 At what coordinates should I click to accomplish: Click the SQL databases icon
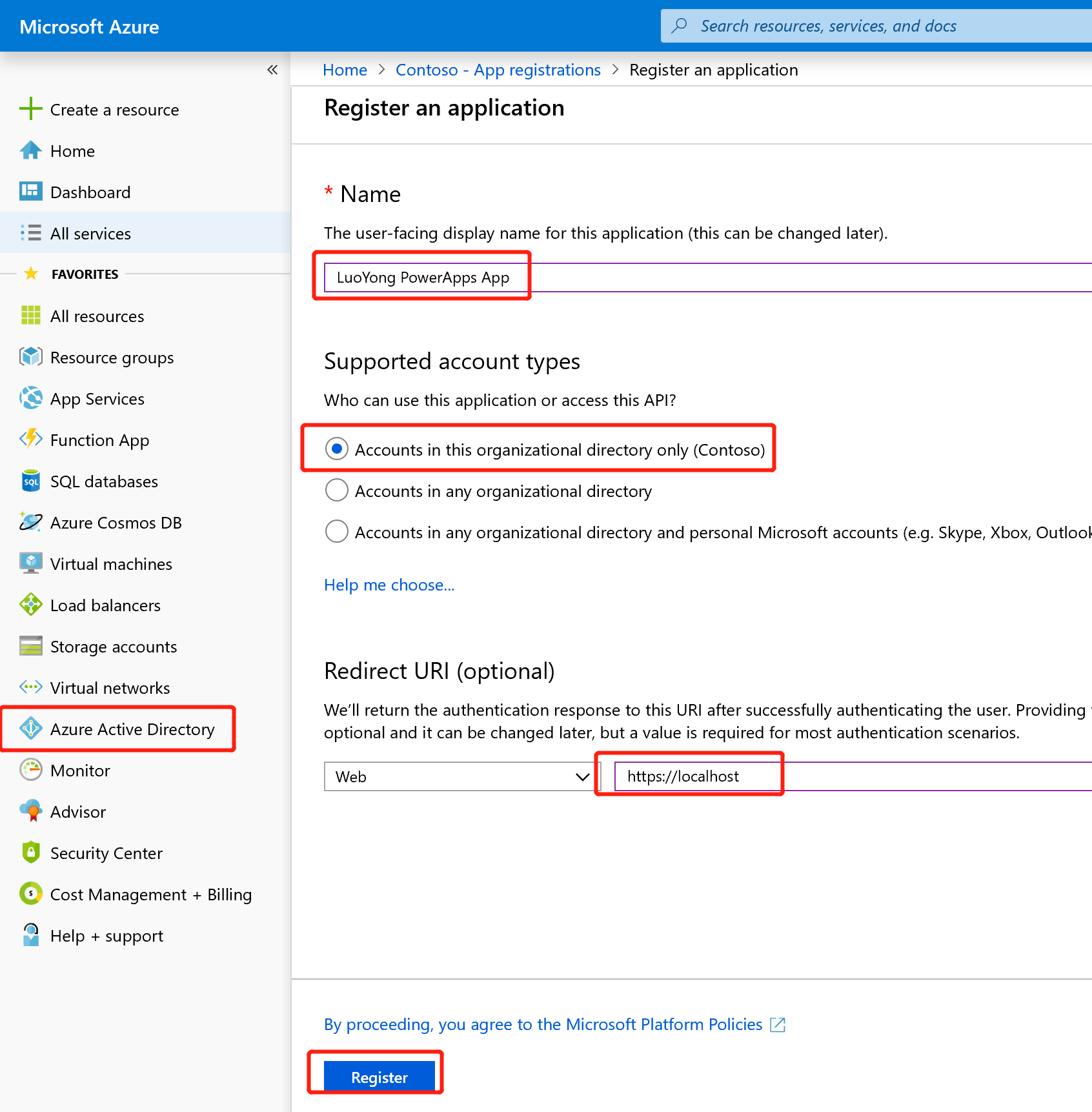click(x=30, y=481)
